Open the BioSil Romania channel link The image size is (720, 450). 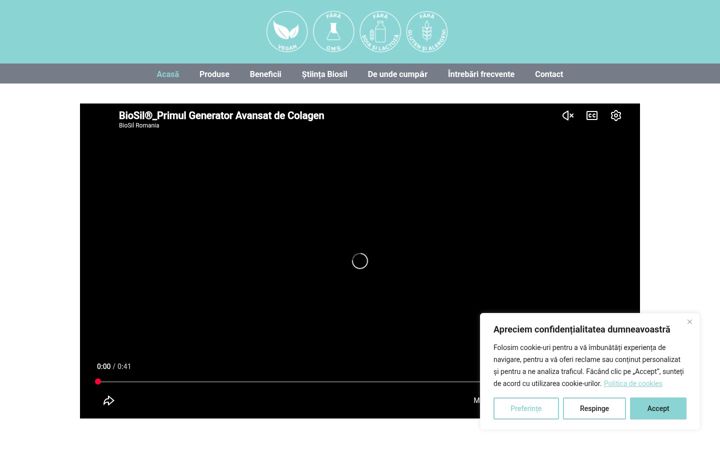[x=139, y=125]
